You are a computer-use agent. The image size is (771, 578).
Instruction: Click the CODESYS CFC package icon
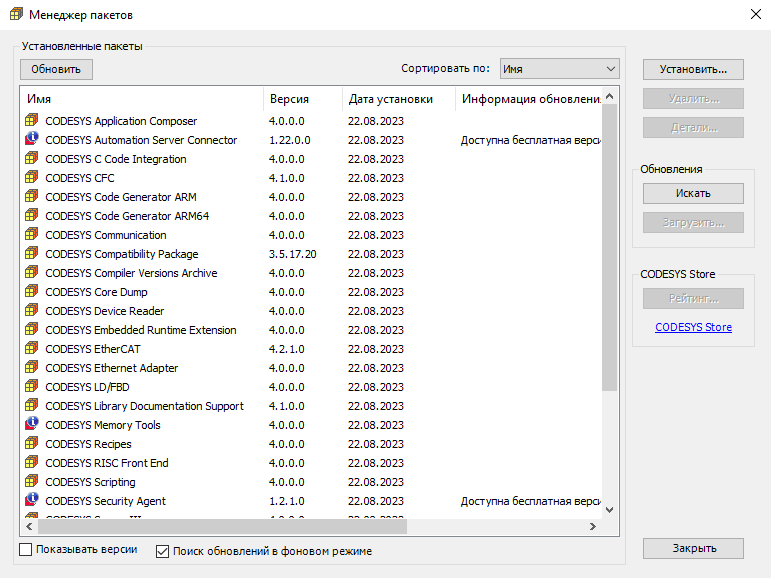pos(32,178)
